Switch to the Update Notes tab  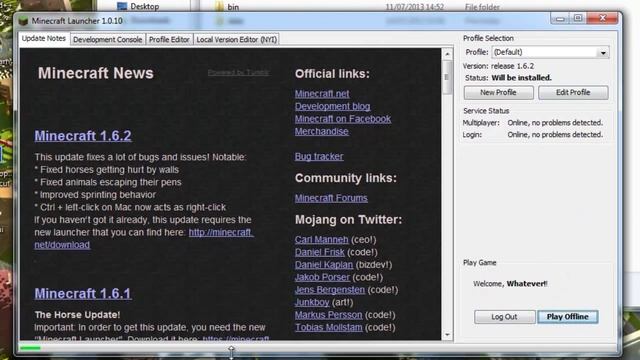[44, 38]
